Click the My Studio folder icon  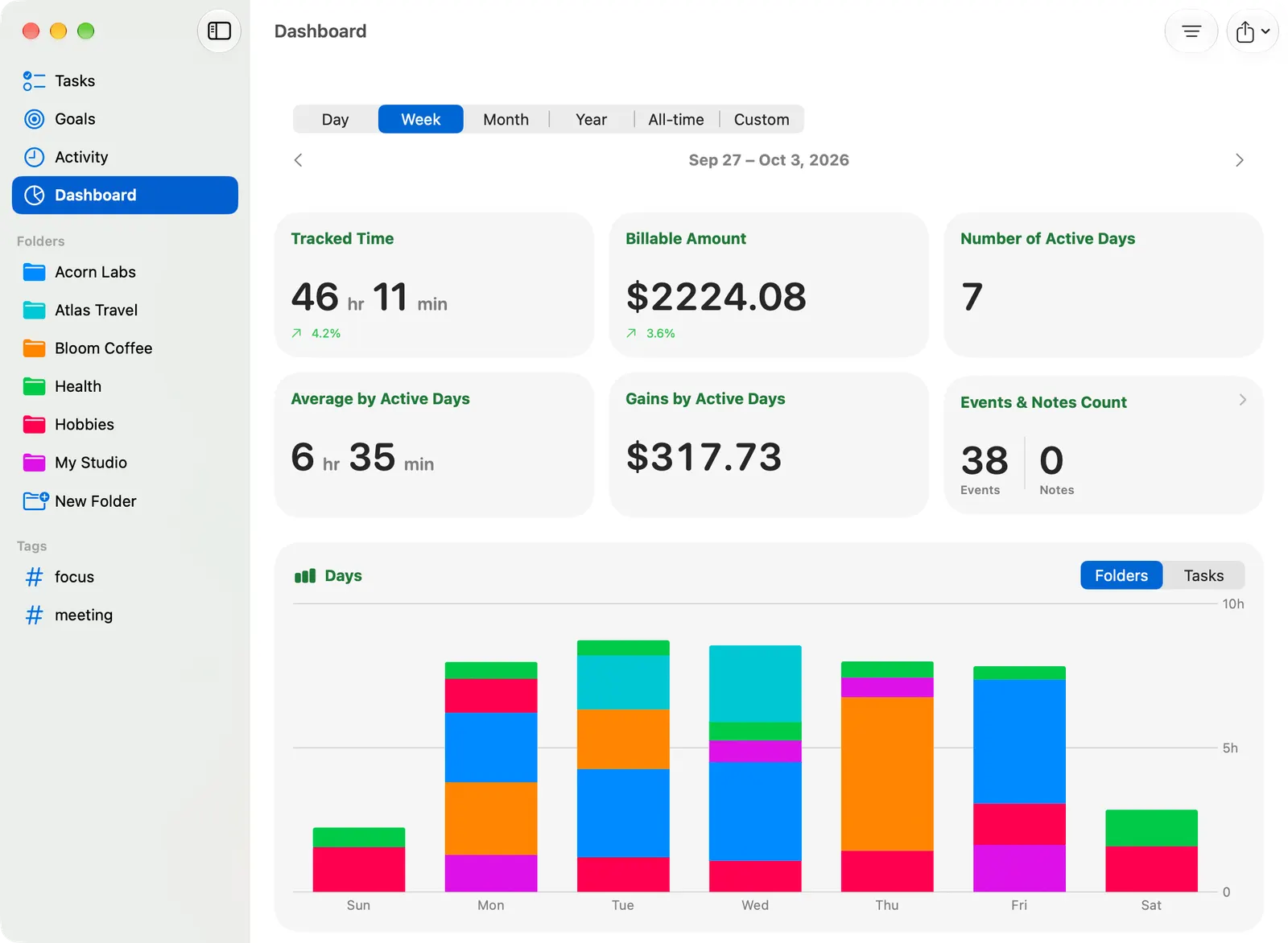(x=34, y=463)
